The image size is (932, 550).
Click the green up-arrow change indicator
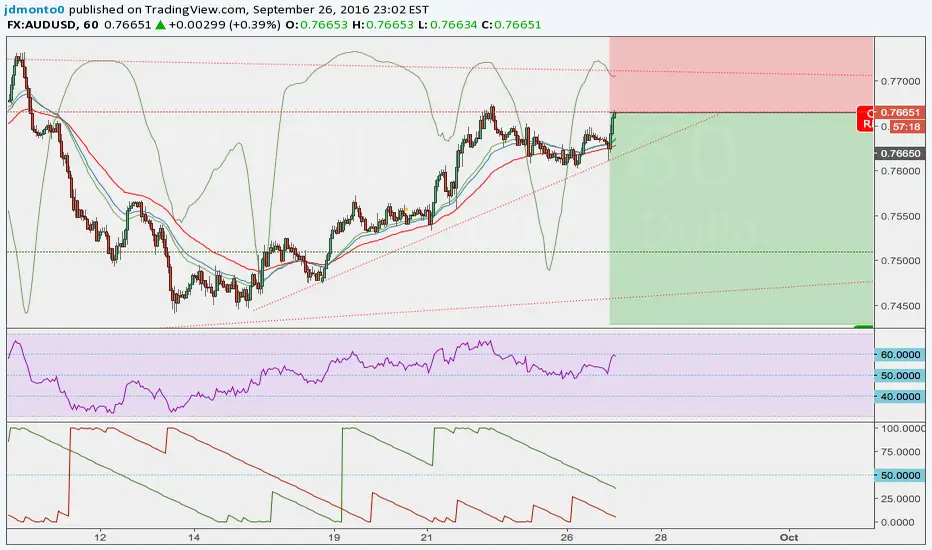tap(160, 25)
